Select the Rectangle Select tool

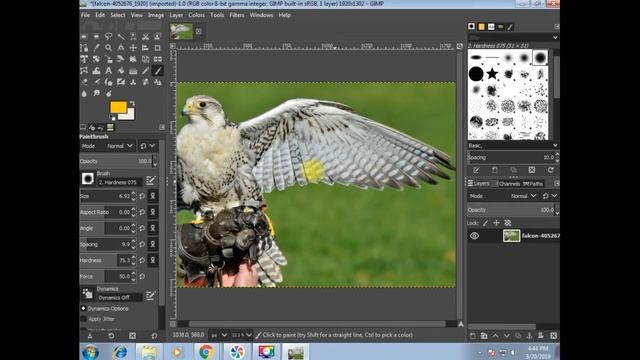pos(84,36)
